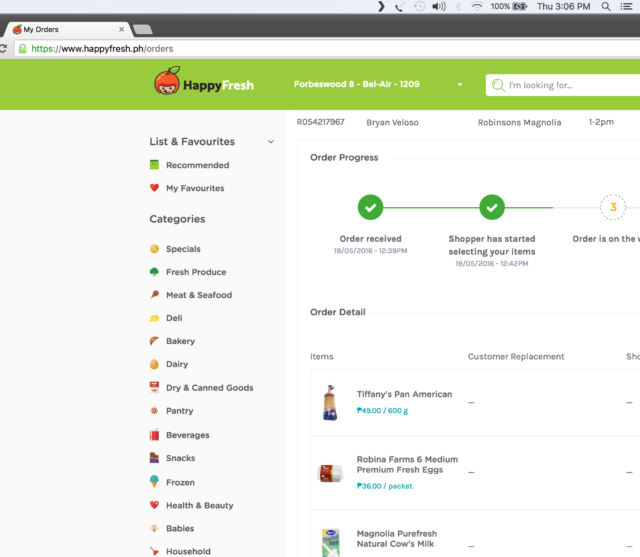
Task: Open Dry & Canned Goods category
Action: coord(209,388)
